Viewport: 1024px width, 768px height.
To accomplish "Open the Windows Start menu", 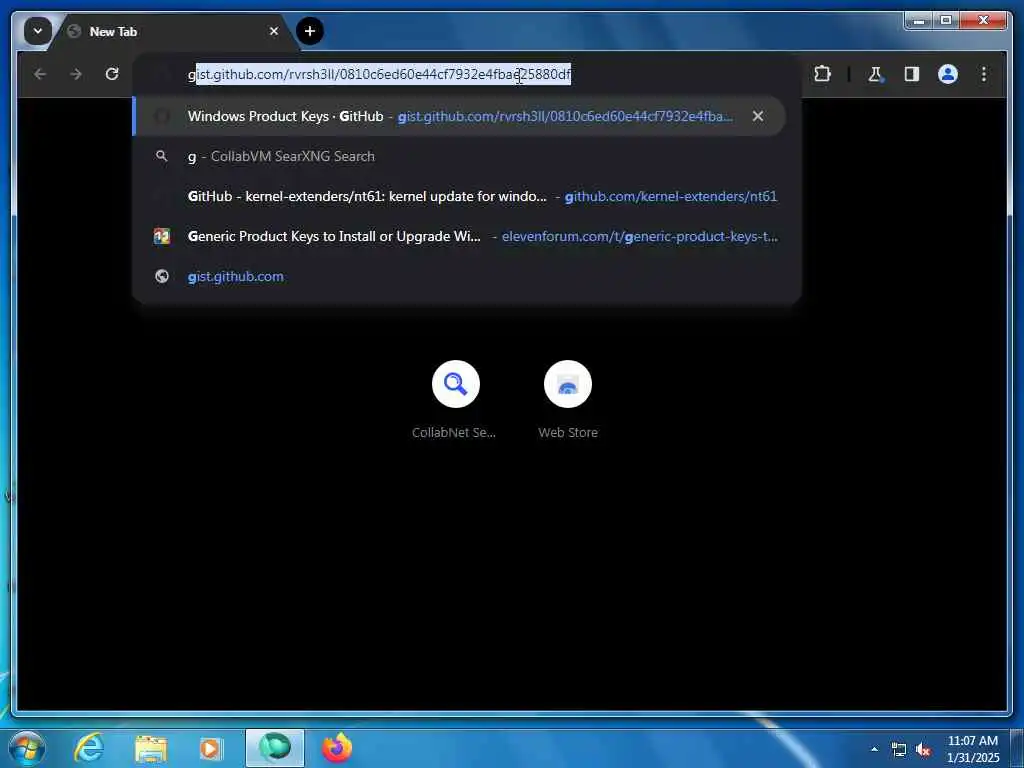I will coord(27,748).
